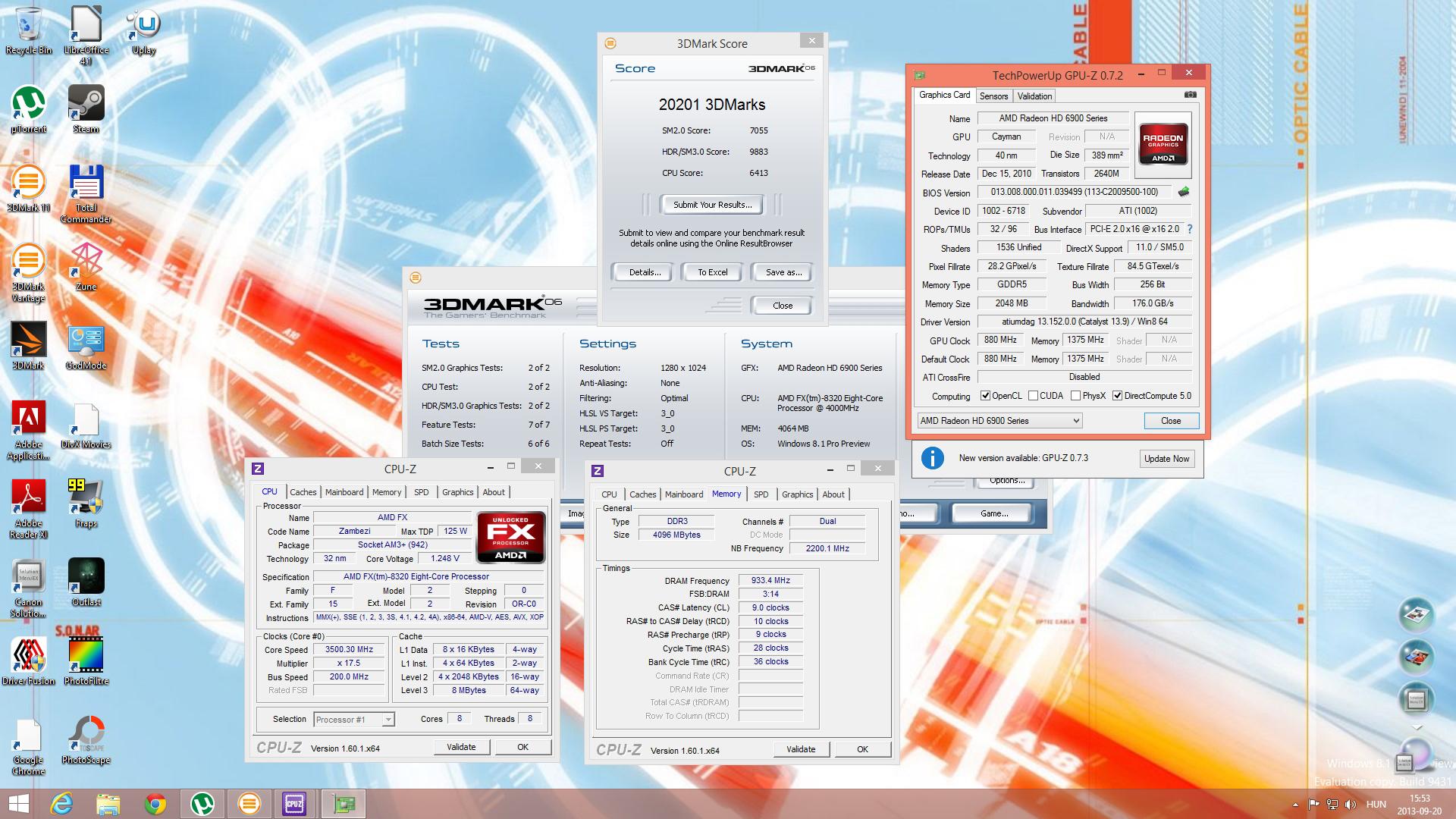The image size is (1456, 819).
Task: Click the GPU-Z screenshot camera icon
Action: [1190, 95]
